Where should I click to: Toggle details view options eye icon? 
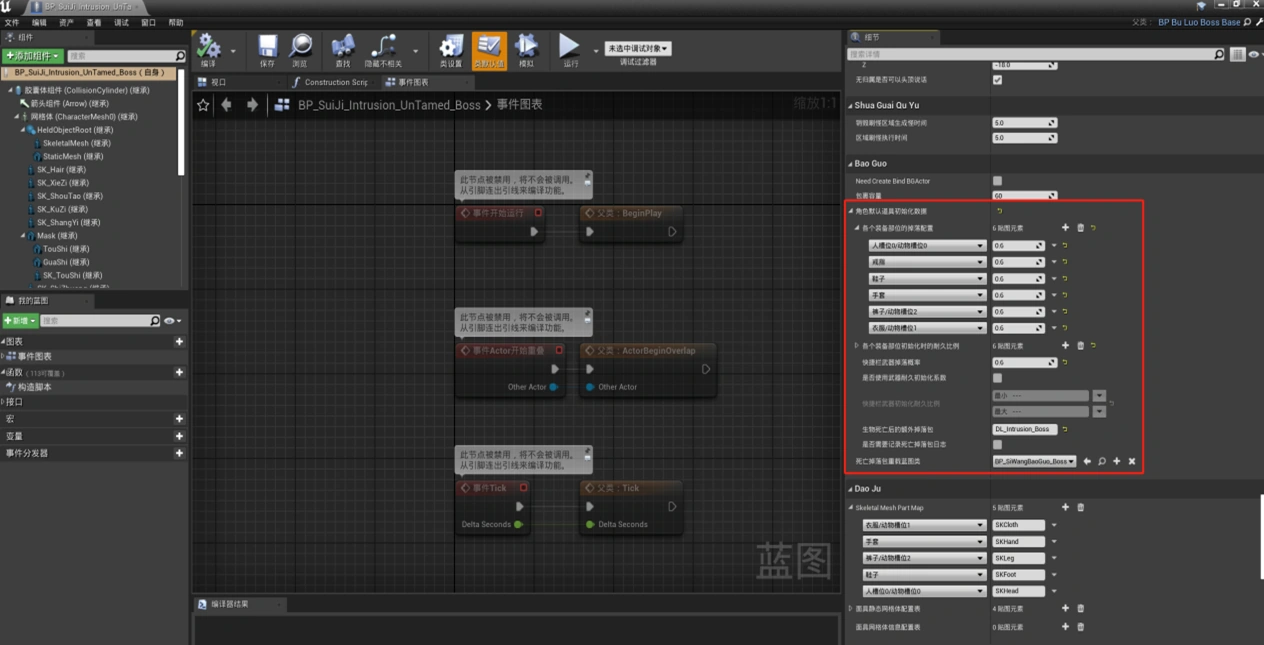point(1254,54)
